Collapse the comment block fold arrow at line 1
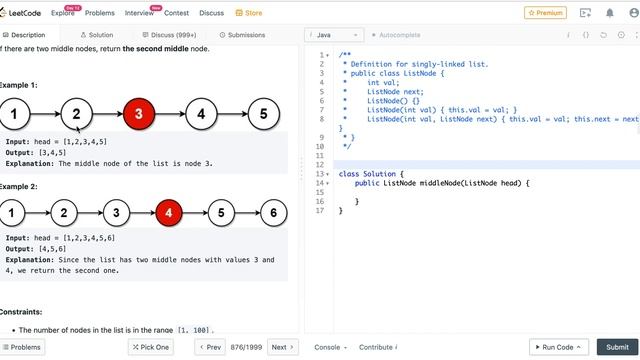 pos(327,55)
